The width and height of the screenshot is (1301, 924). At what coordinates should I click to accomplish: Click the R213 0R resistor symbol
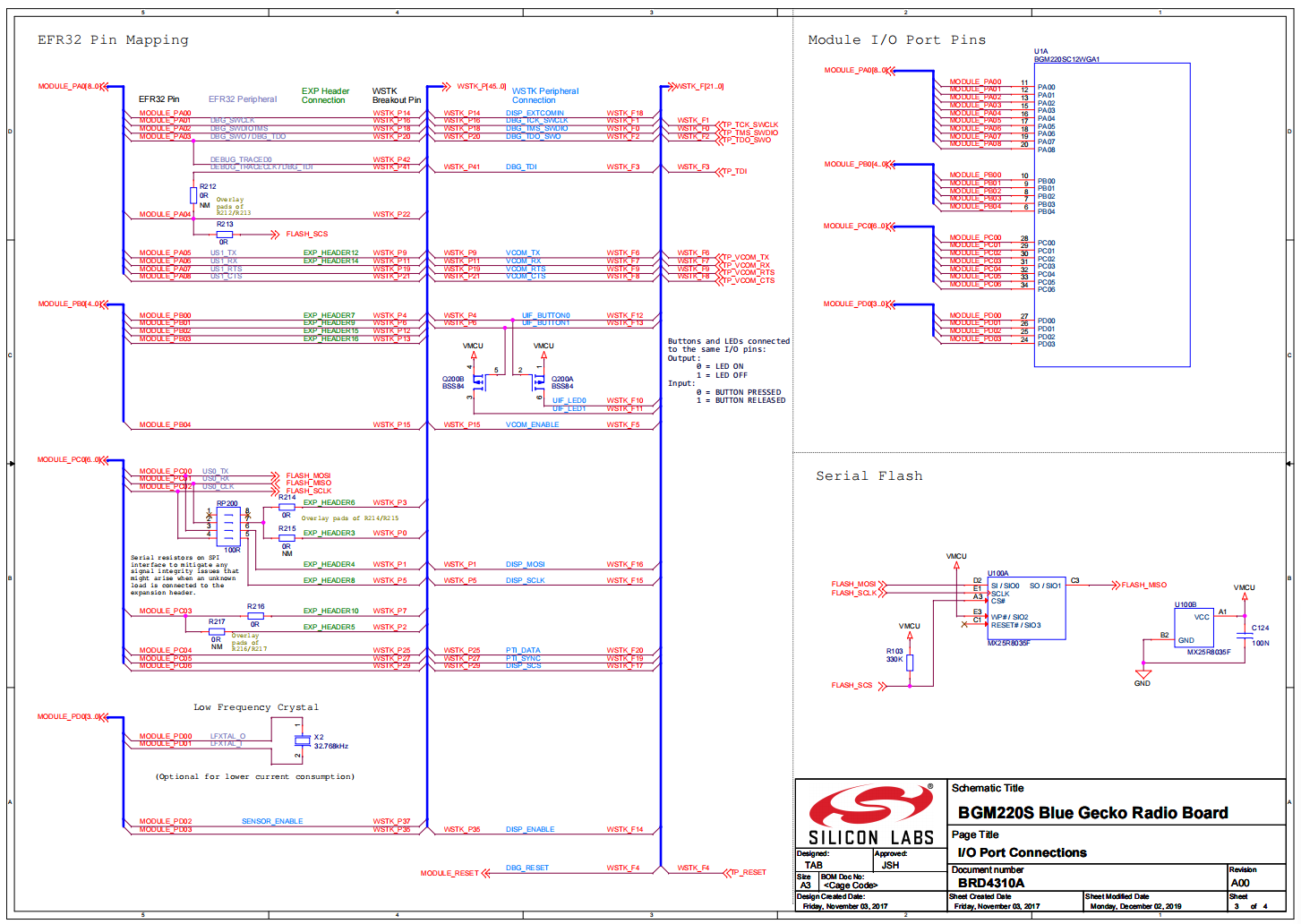(x=225, y=235)
